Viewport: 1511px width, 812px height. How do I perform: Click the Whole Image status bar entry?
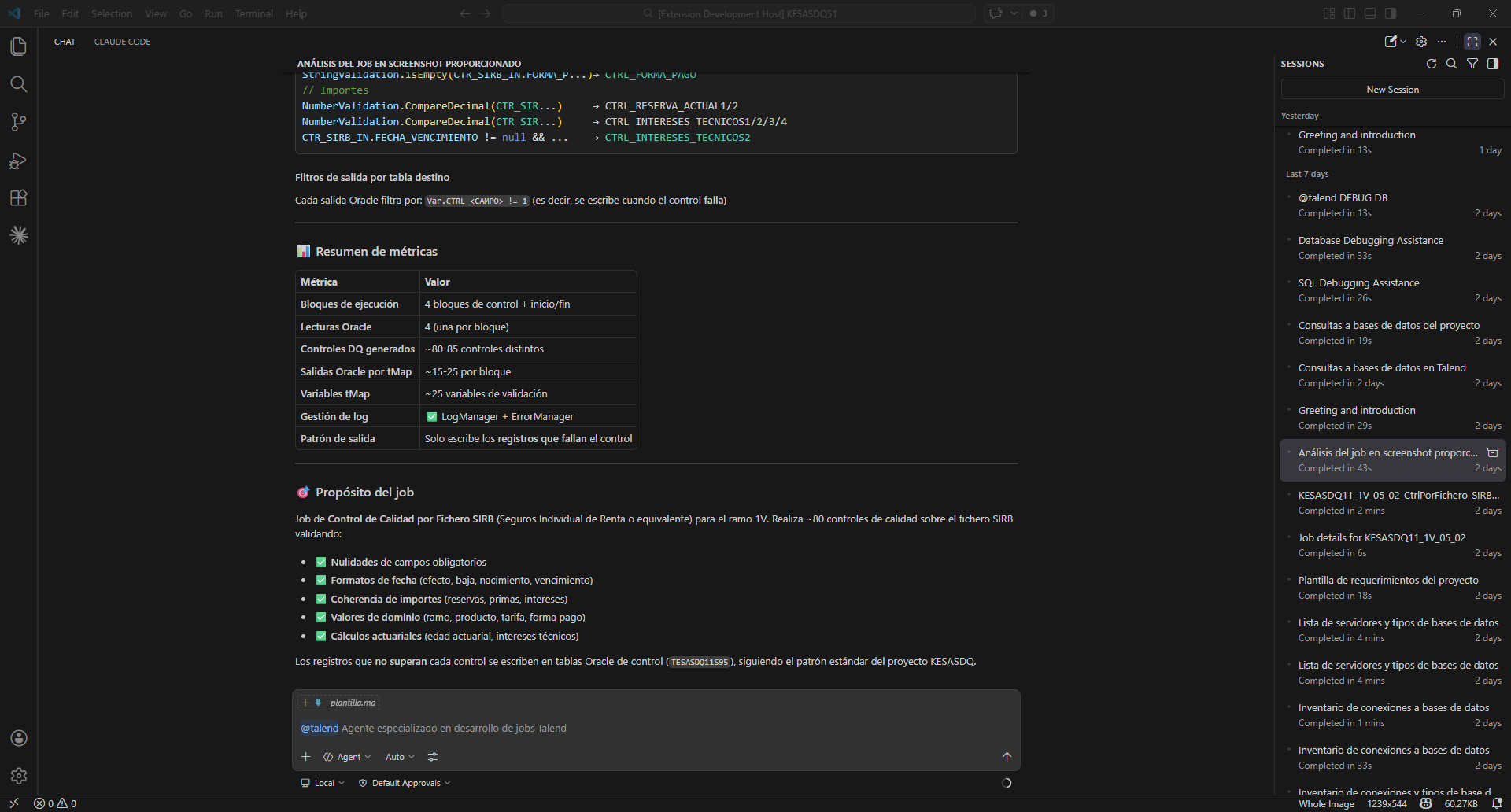pos(1326,803)
